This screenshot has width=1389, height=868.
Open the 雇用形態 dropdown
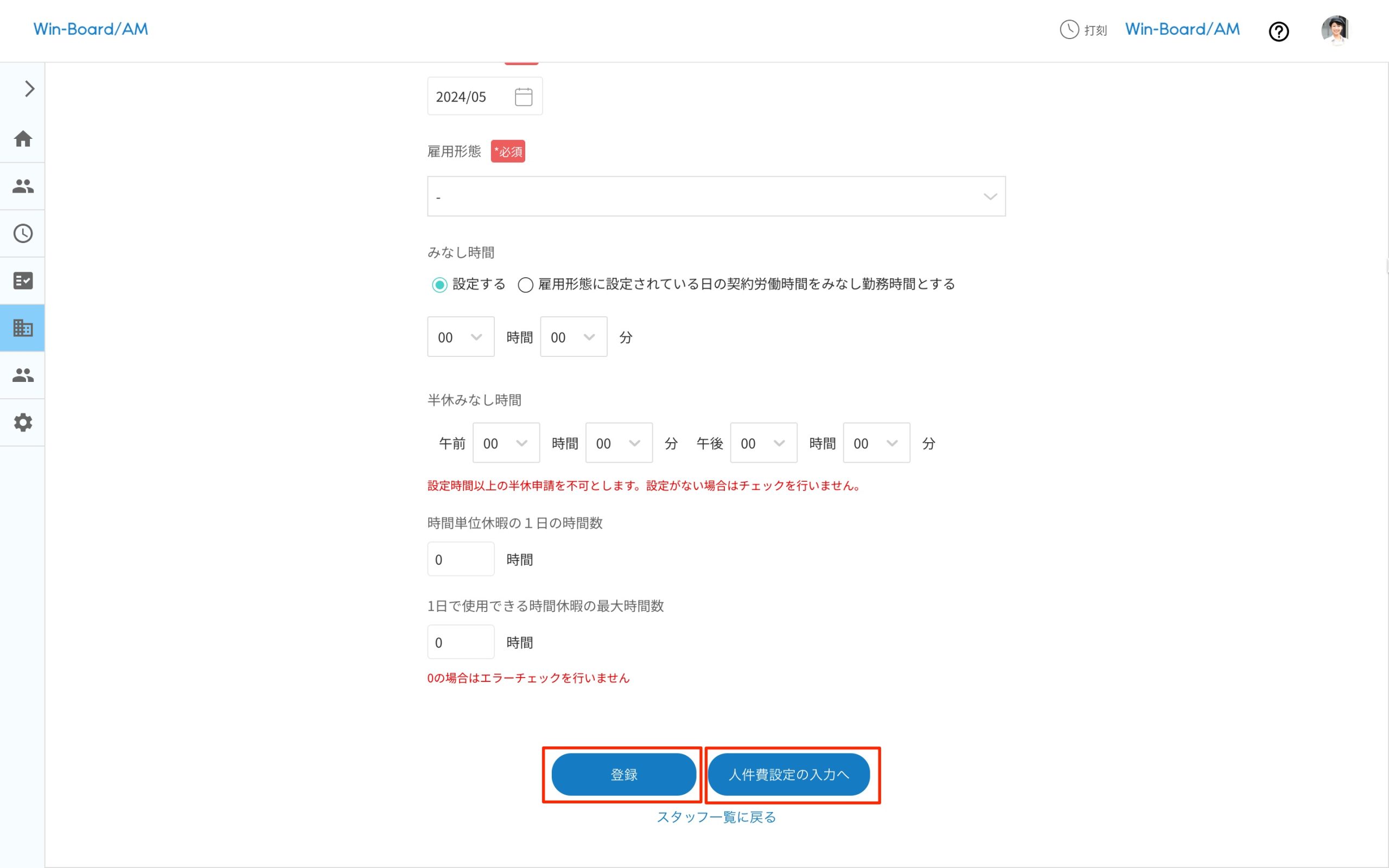point(716,196)
